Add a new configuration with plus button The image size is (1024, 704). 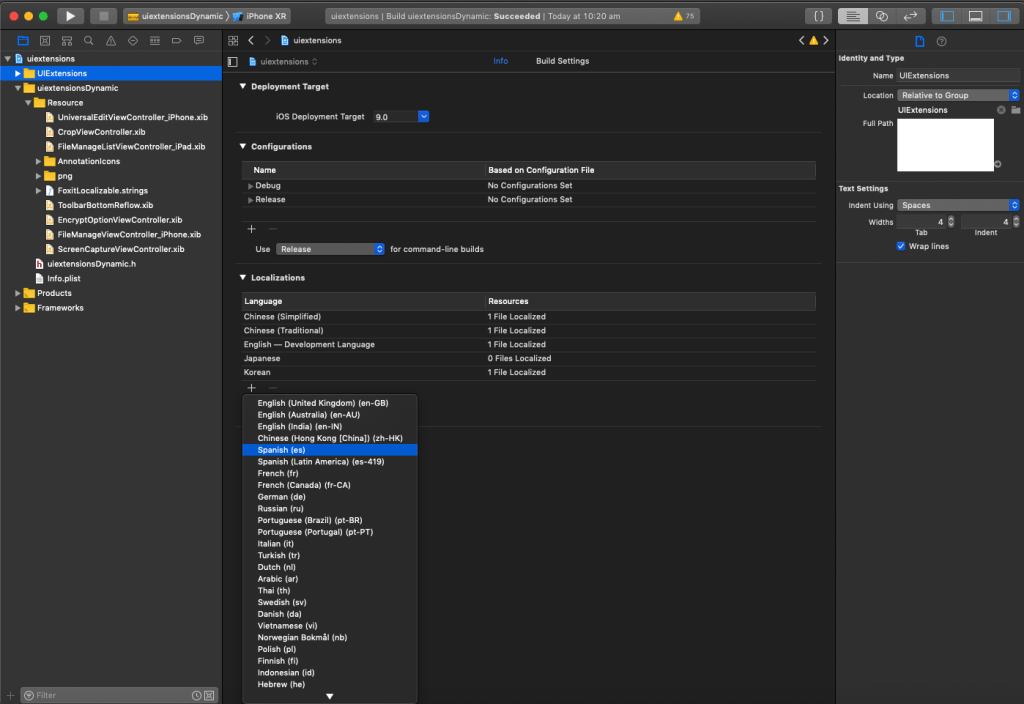pyautogui.click(x=251, y=229)
